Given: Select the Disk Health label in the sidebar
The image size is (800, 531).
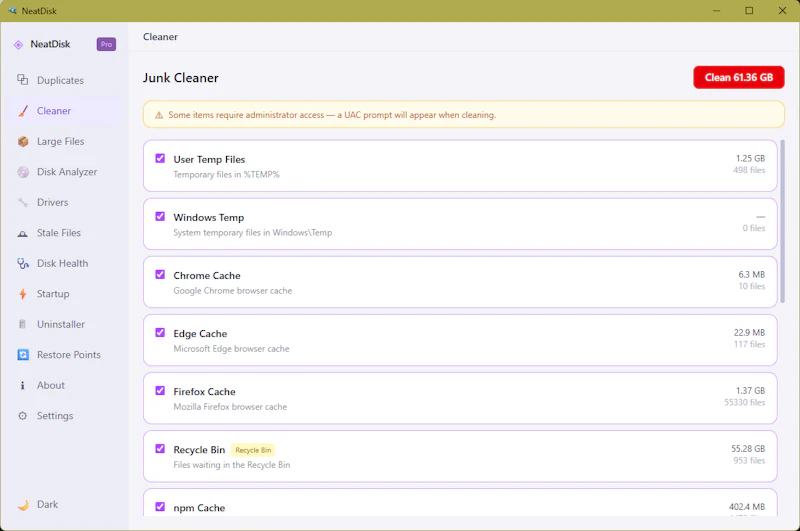Looking at the screenshot, I should pos(62,263).
